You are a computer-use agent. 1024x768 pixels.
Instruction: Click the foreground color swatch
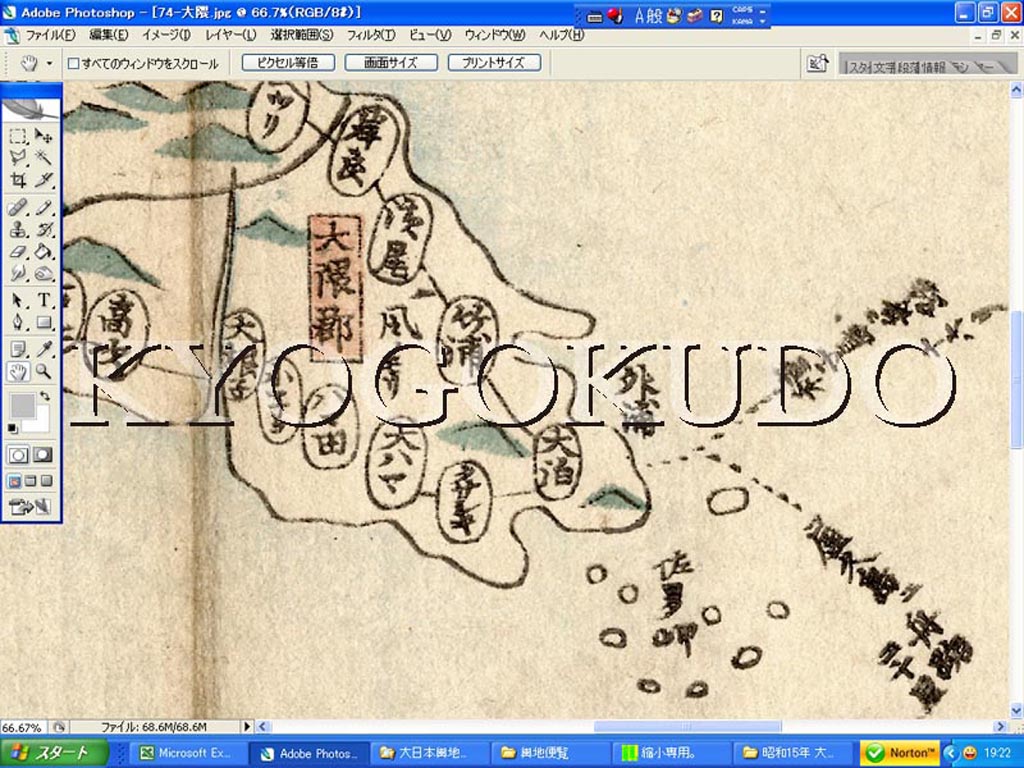point(22,406)
